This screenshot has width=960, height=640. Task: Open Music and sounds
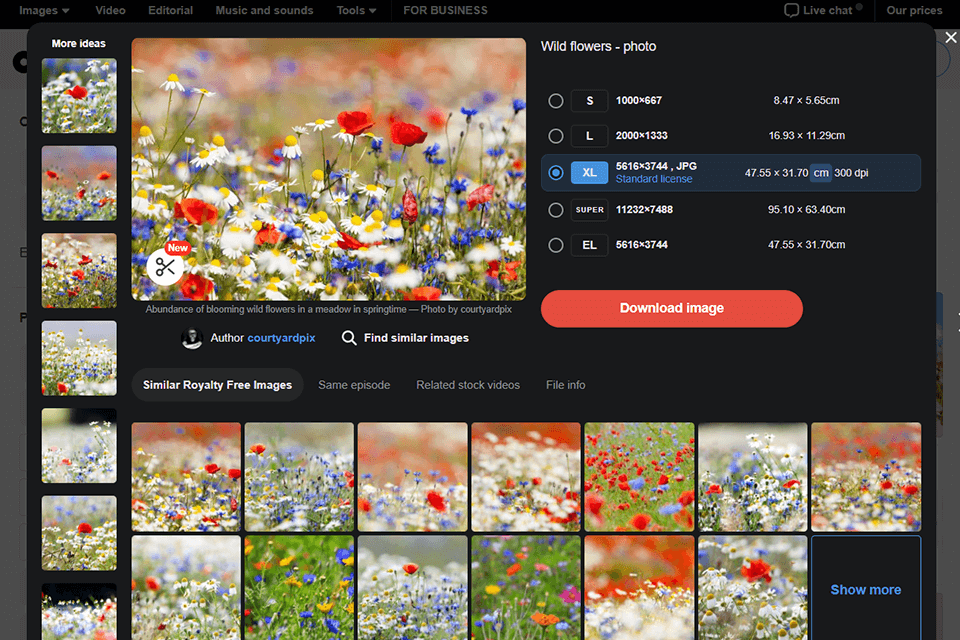[264, 10]
